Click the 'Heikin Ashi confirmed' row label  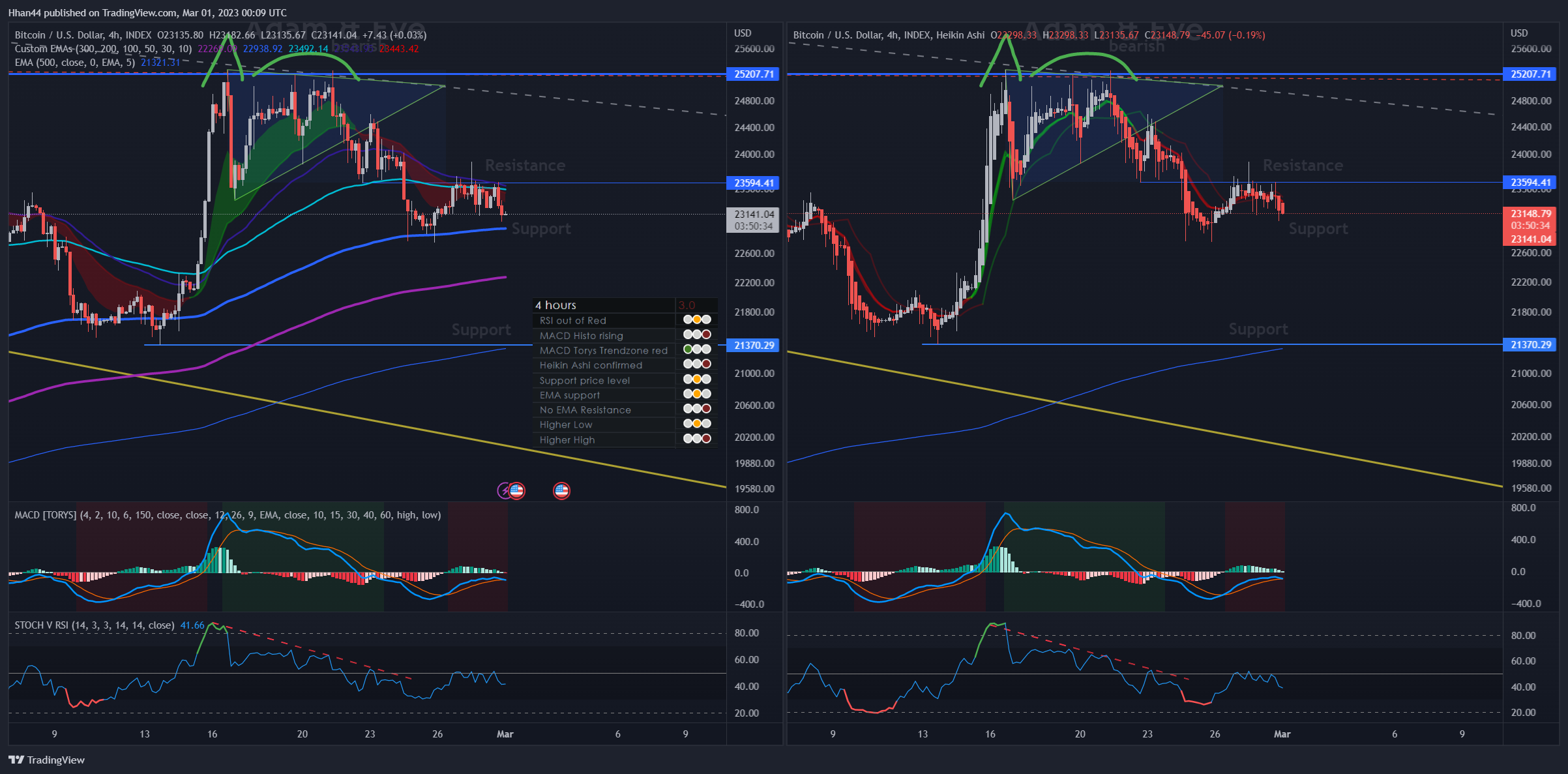pyautogui.click(x=591, y=365)
